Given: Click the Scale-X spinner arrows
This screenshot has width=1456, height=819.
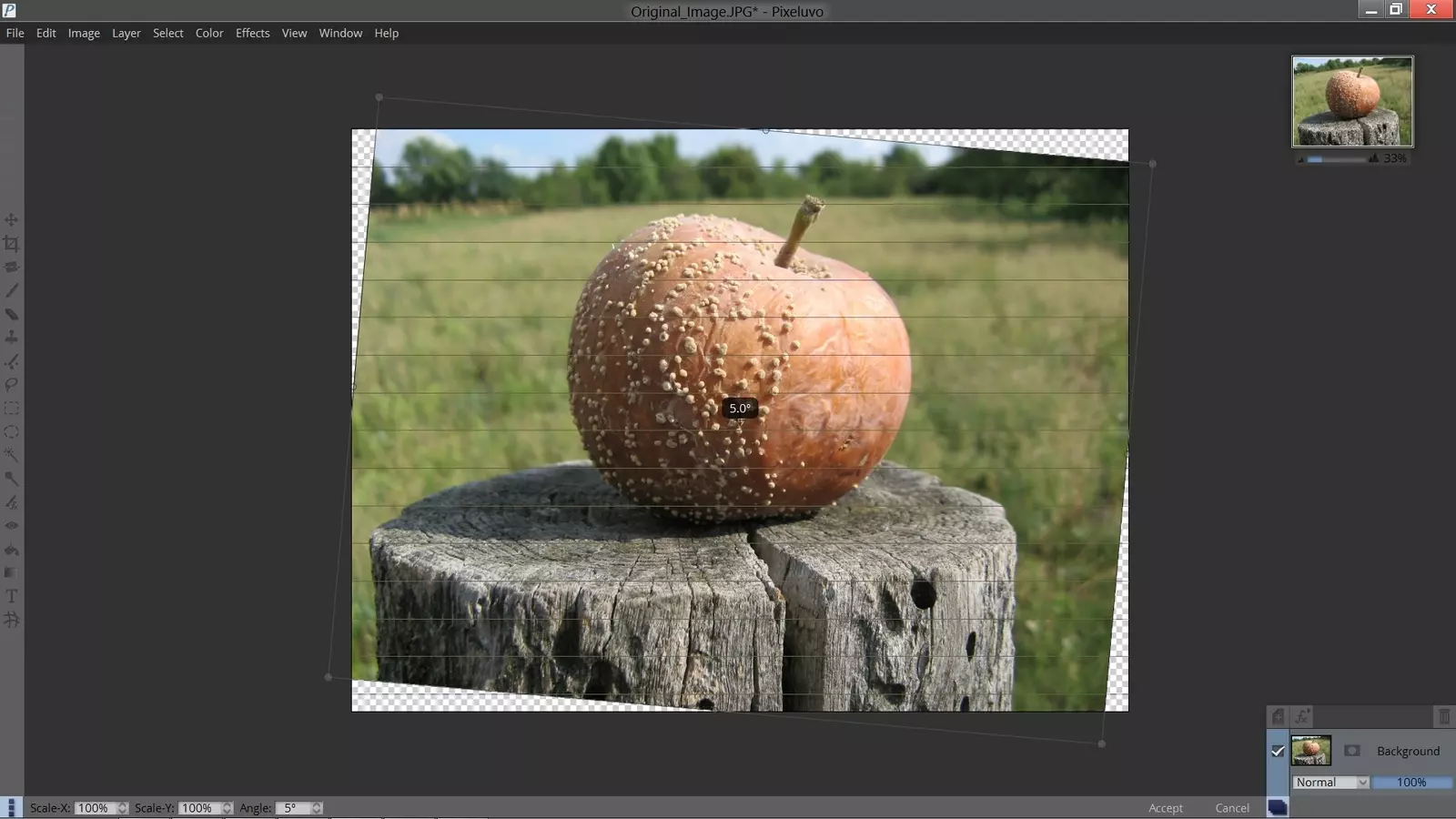Looking at the screenshot, I should (122, 808).
